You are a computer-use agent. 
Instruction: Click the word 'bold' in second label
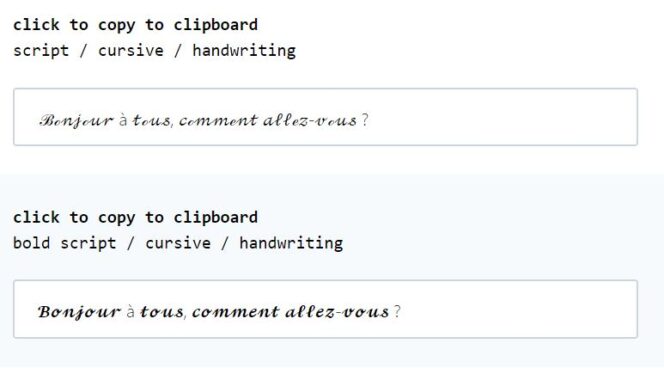coord(32,243)
